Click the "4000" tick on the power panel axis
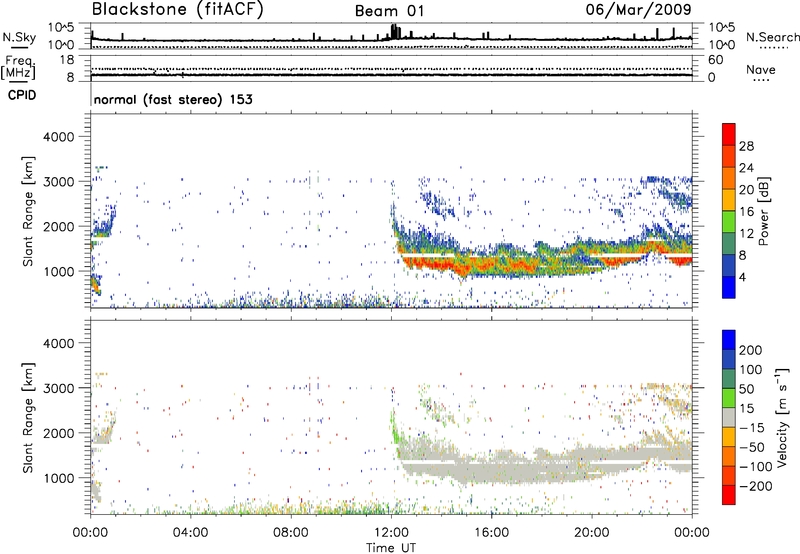 tap(59, 137)
